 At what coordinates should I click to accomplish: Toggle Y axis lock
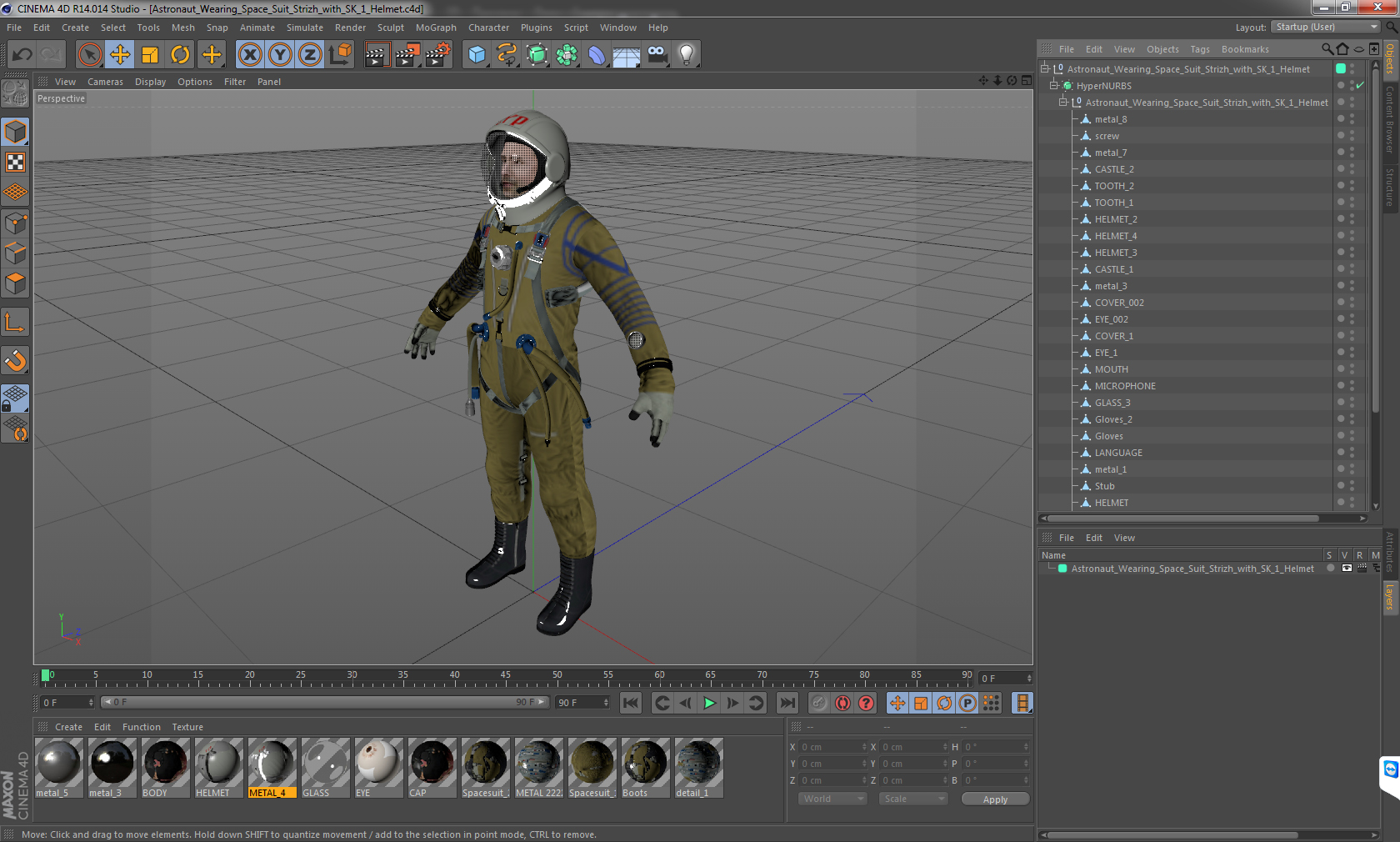click(280, 55)
